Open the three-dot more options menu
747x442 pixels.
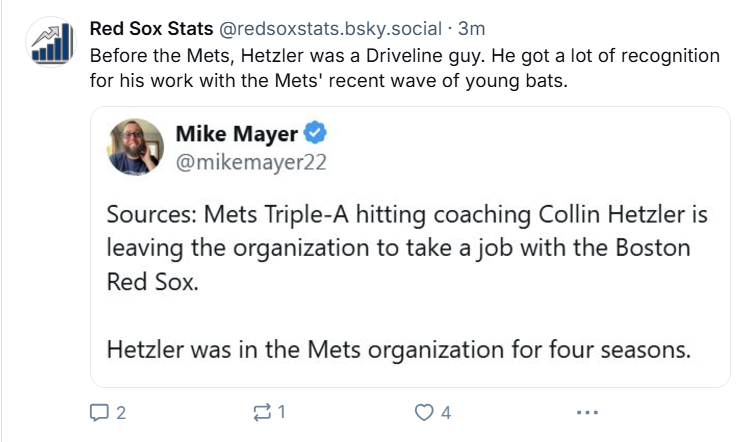pyautogui.click(x=588, y=412)
